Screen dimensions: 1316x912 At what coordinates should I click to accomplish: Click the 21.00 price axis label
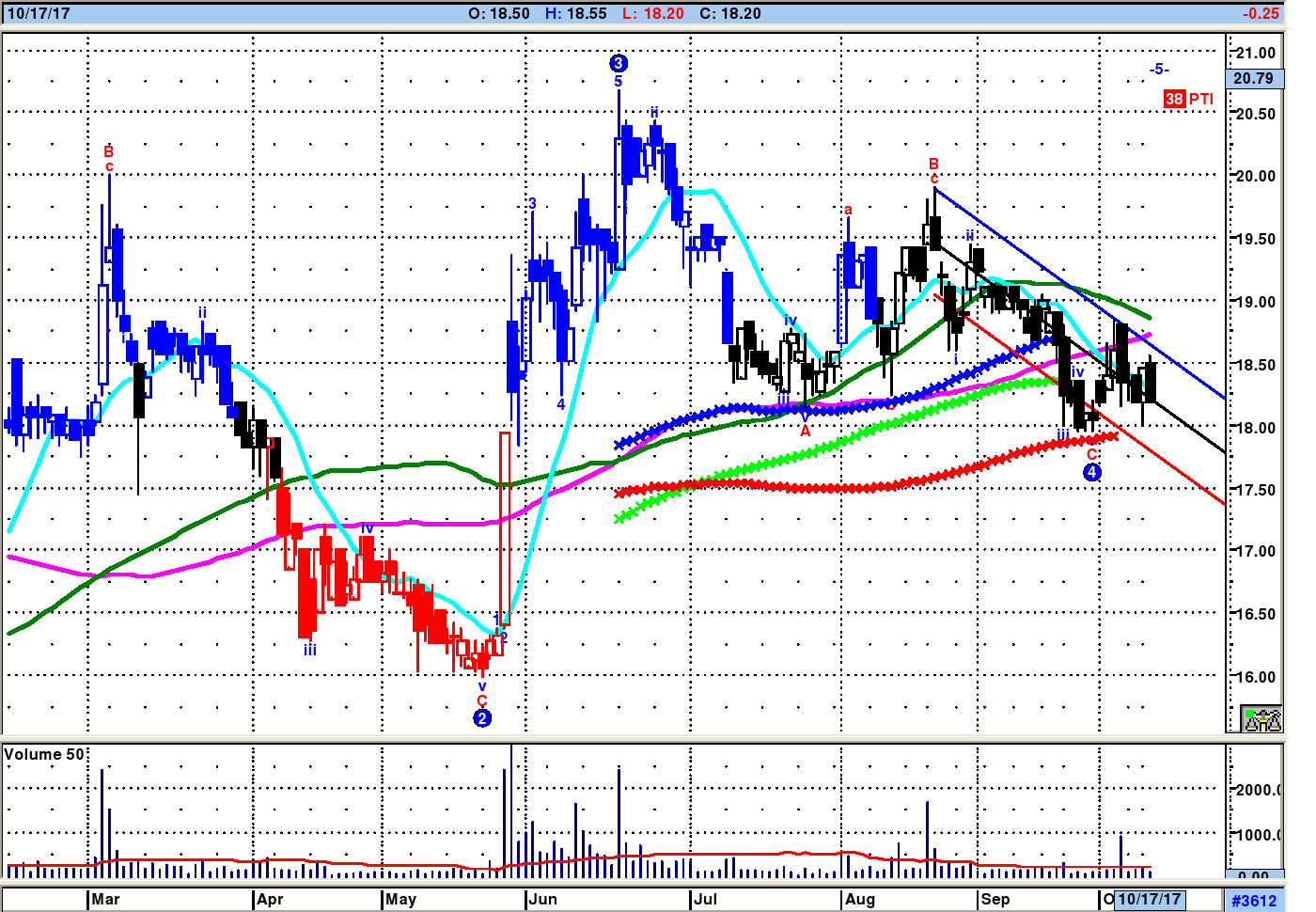(x=1257, y=53)
